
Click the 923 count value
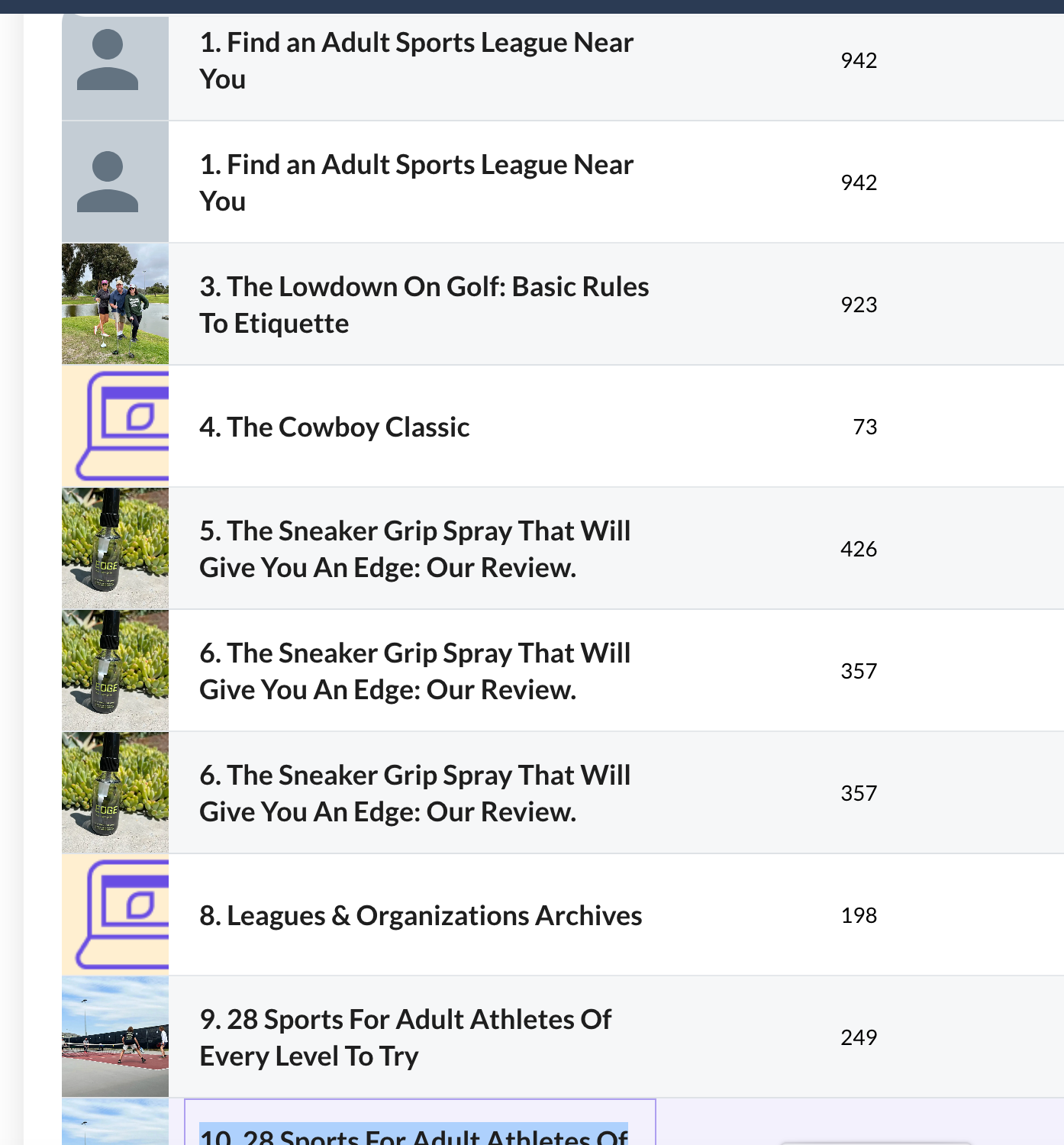pyautogui.click(x=859, y=305)
